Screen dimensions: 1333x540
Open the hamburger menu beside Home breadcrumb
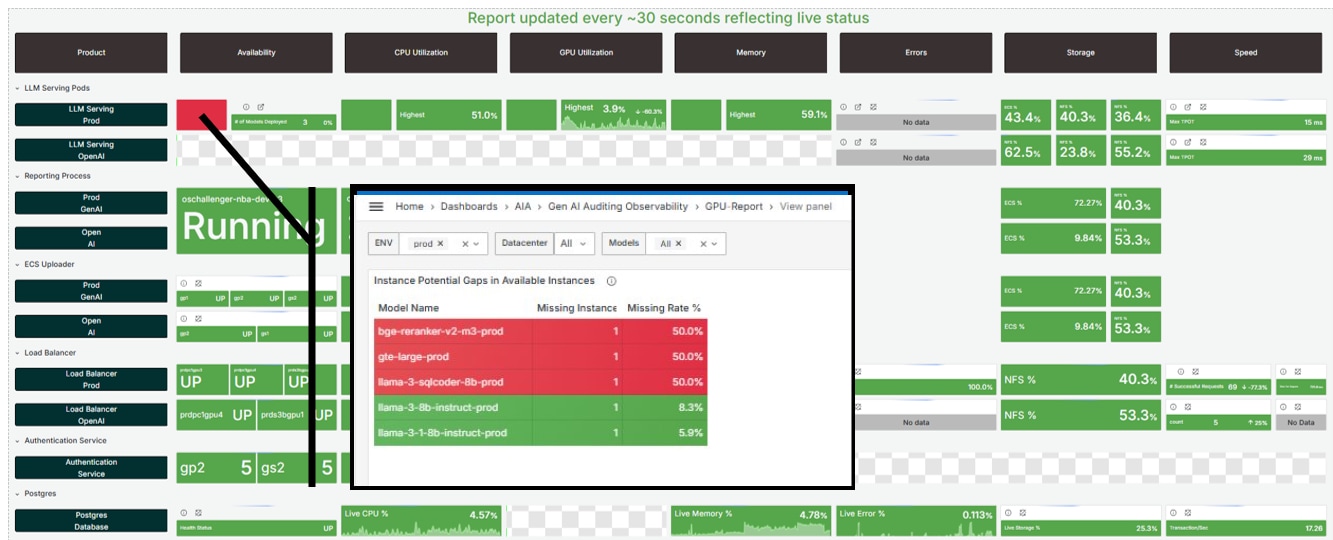click(x=377, y=206)
